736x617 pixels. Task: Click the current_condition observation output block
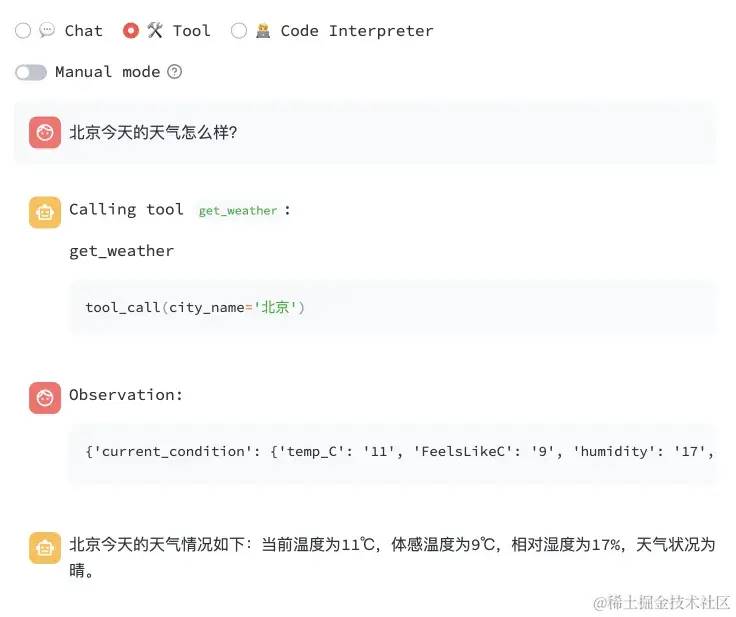tap(393, 452)
